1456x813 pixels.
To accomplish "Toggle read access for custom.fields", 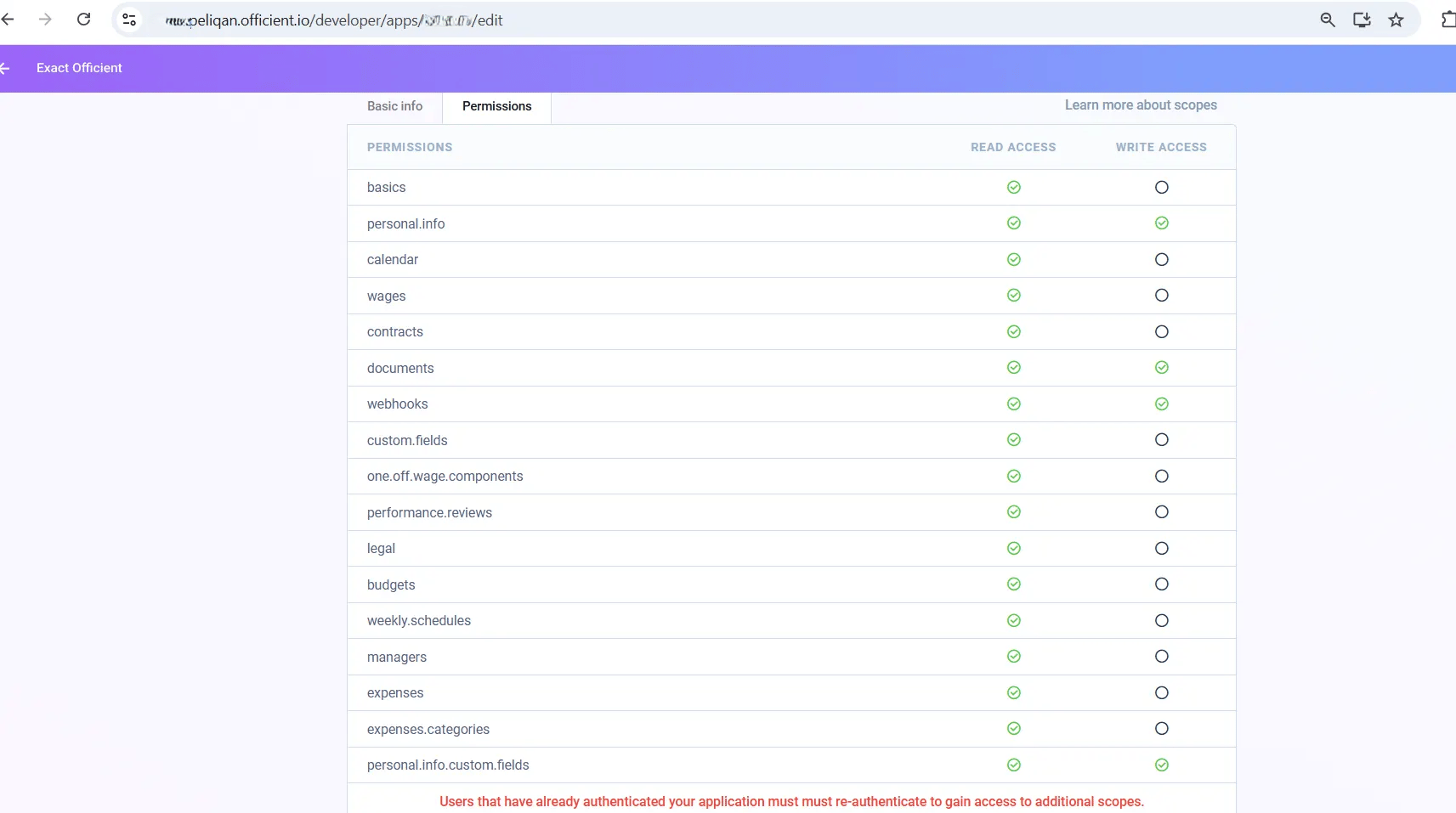I will 1013,440.
